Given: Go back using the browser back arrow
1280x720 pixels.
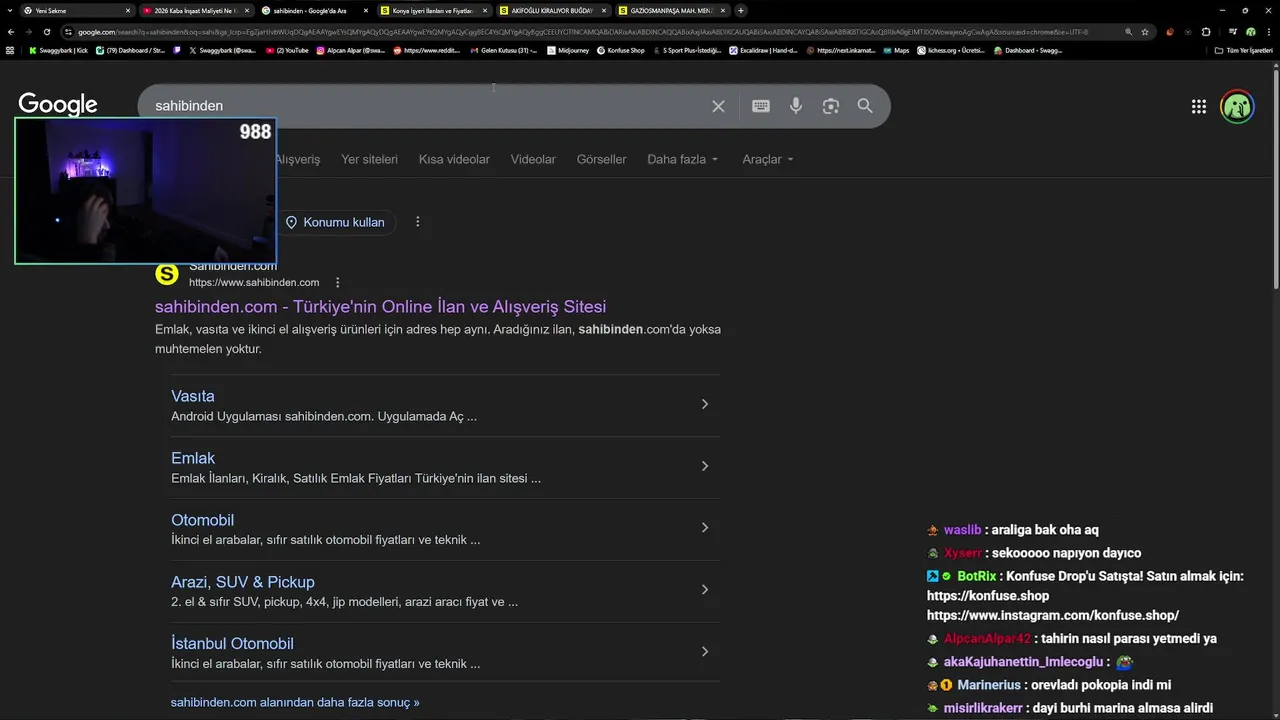Looking at the screenshot, I should coord(10,32).
